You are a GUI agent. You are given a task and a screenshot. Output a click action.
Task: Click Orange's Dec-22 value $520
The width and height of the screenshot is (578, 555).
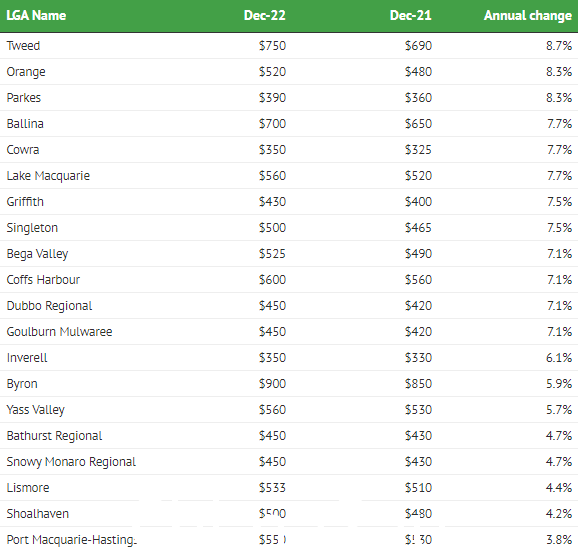click(272, 71)
